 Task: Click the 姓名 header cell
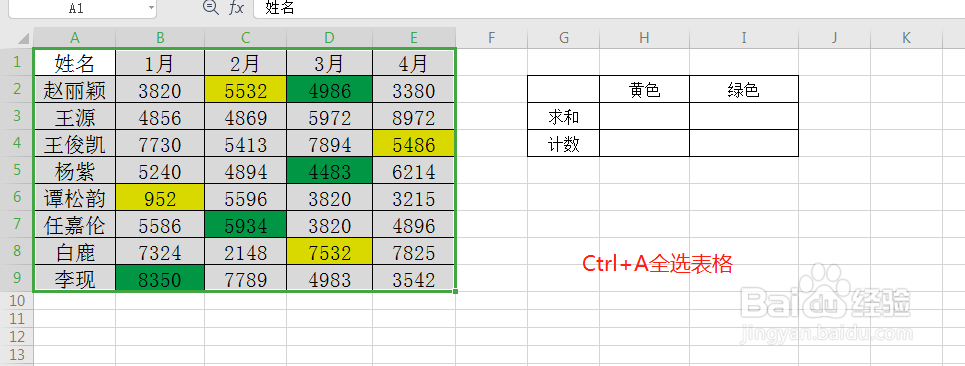[x=74, y=62]
